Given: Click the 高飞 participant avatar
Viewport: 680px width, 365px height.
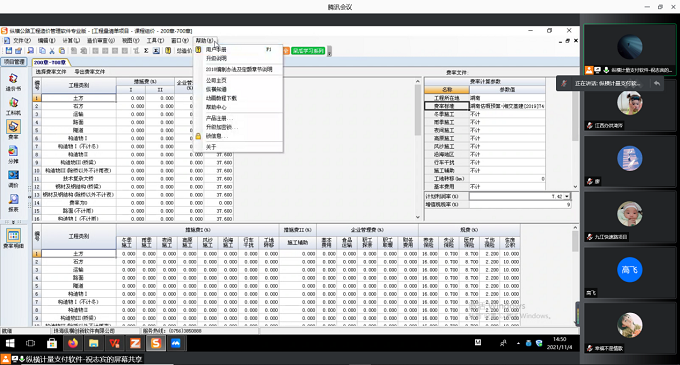Looking at the screenshot, I should click(630, 270).
